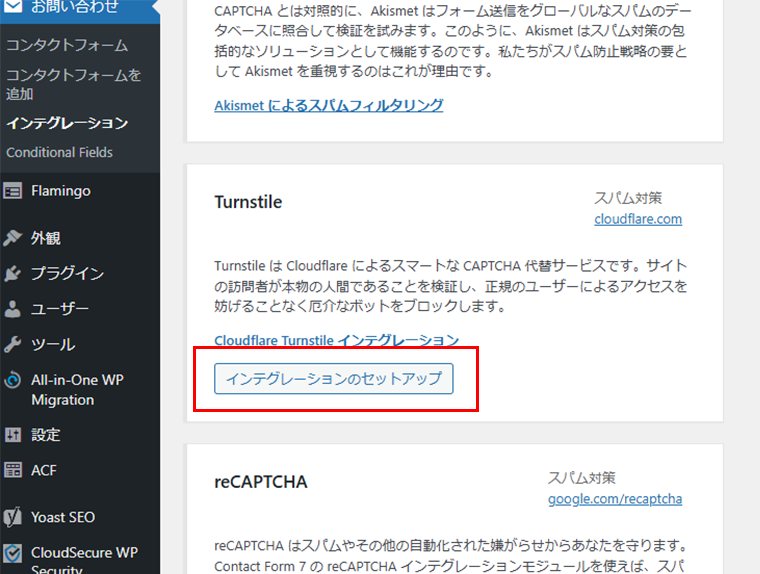Click the Flamingo menu icon
Viewport: 760px width, 574px height.
[13, 191]
